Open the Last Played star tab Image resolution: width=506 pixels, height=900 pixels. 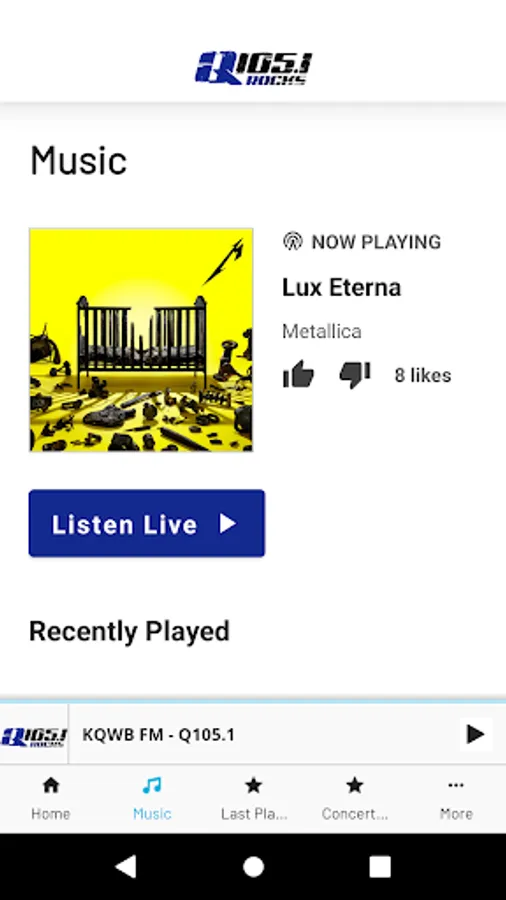tap(254, 785)
